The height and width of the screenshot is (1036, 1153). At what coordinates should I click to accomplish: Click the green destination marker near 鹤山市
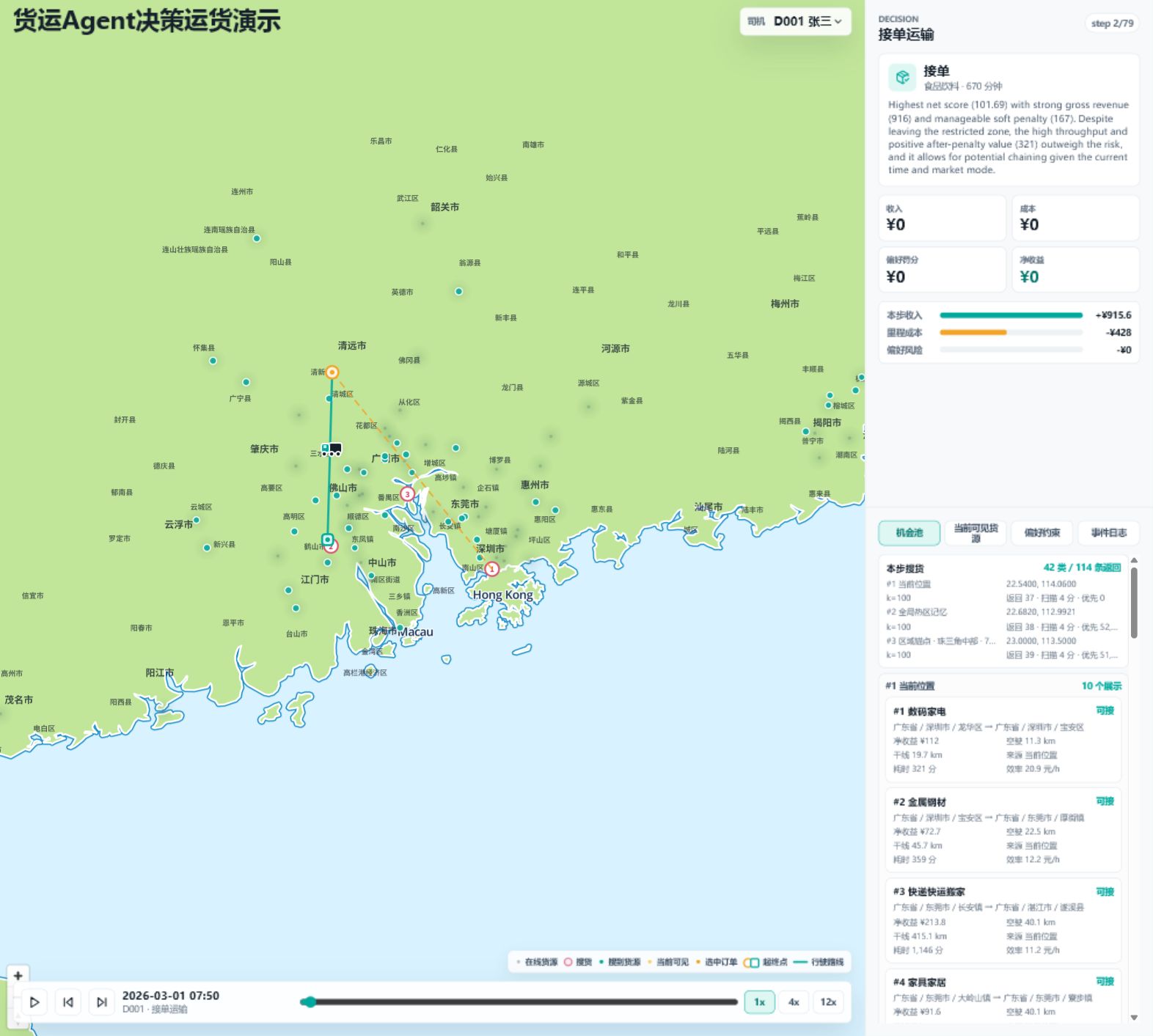(x=328, y=540)
